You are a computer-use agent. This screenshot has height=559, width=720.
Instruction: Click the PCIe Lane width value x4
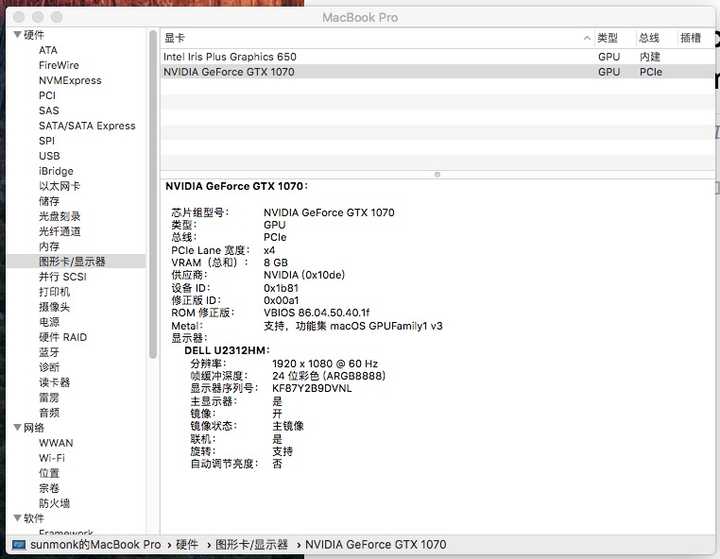pos(269,250)
